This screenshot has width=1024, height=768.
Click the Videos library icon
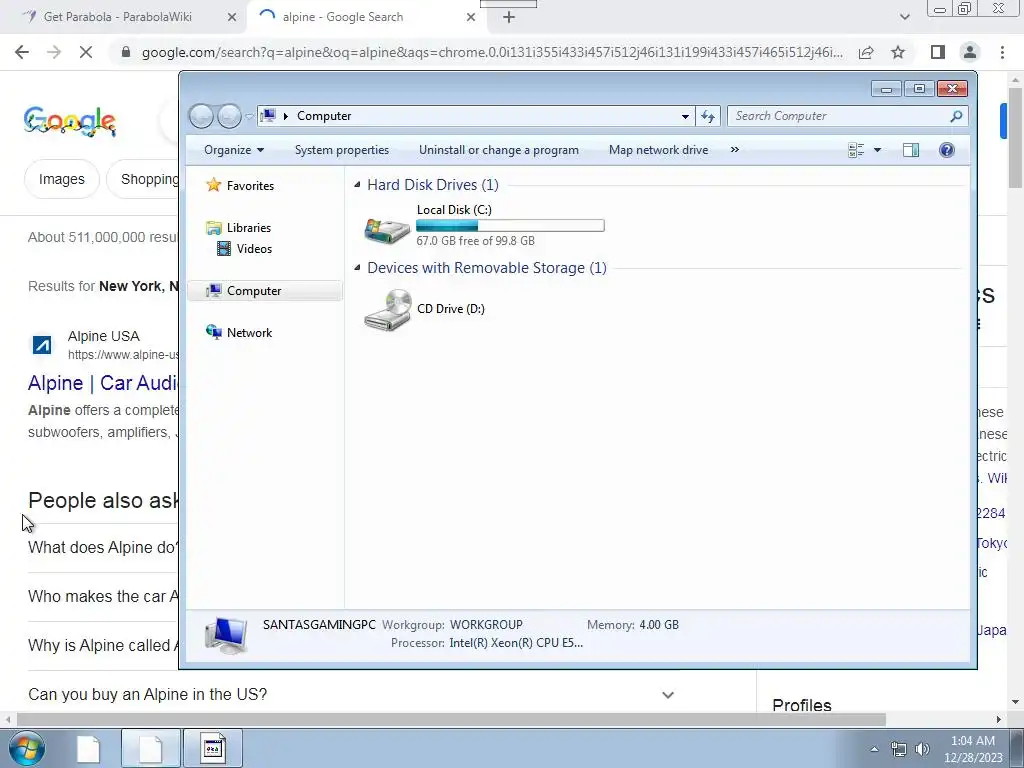tap(224, 249)
